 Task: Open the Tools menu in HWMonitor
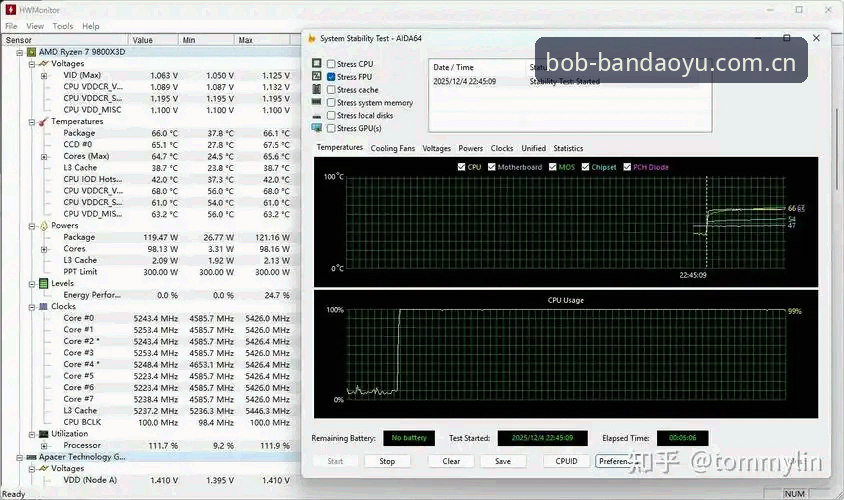62,26
